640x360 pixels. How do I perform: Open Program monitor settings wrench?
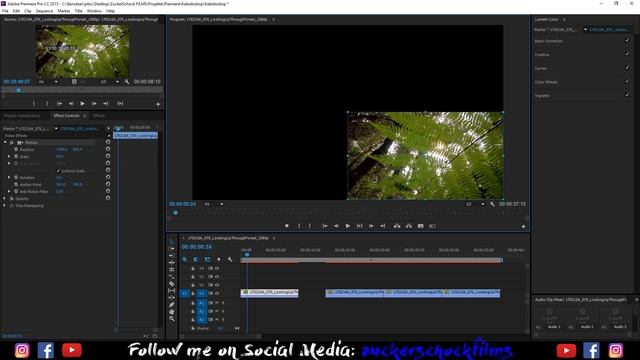click(x=492, y=204)
